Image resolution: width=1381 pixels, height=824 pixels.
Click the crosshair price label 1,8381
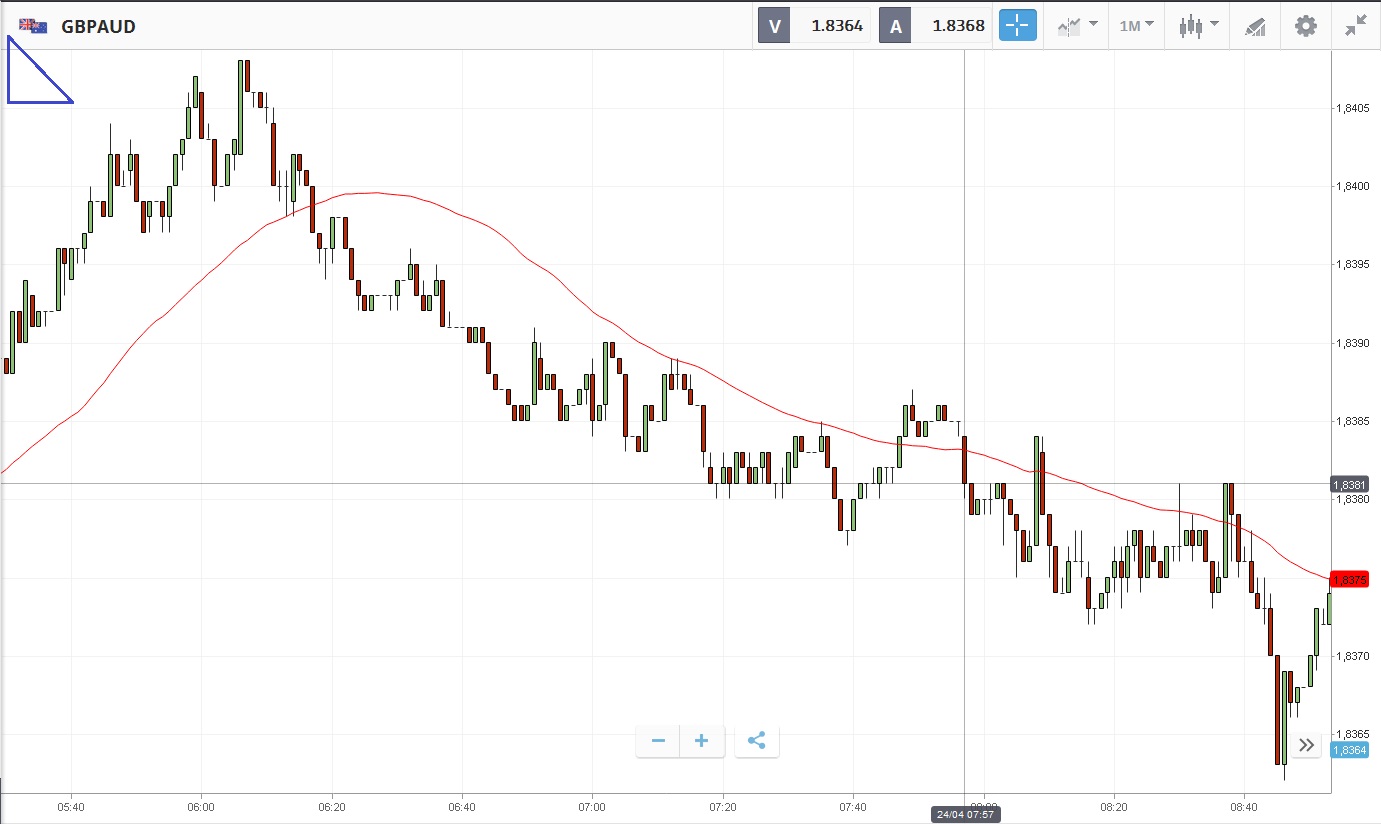(x=1348, y=484)
